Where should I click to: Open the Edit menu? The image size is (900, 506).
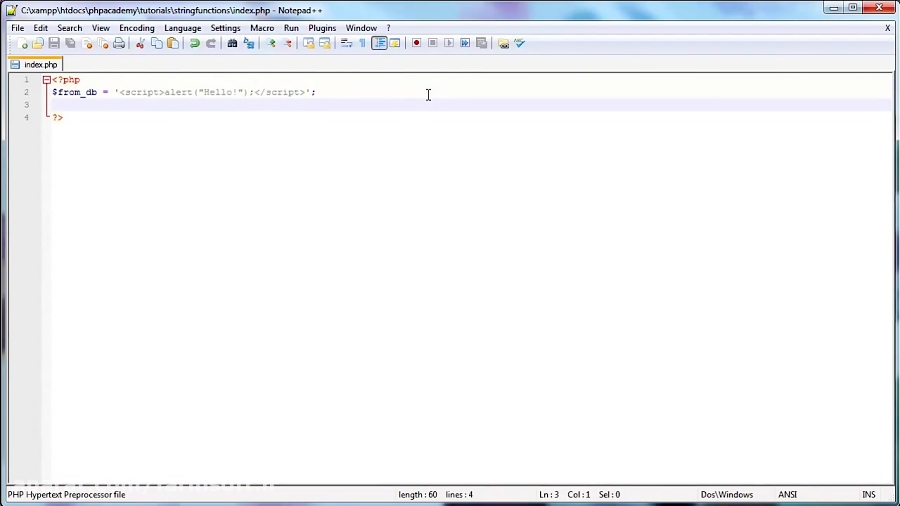pyautogui.click(x=40, y=28)
